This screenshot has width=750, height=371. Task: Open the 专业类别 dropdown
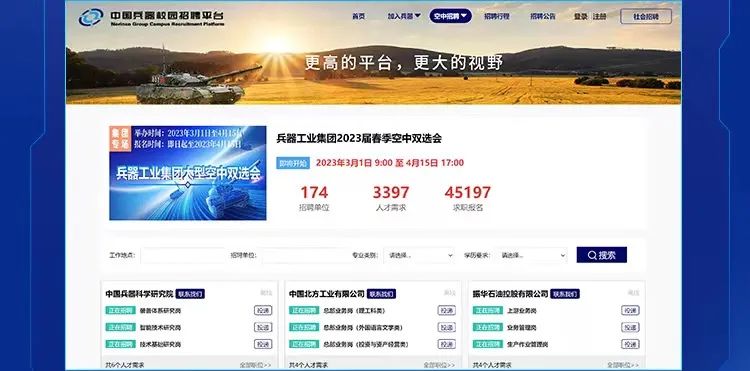[x=419, y=255]
